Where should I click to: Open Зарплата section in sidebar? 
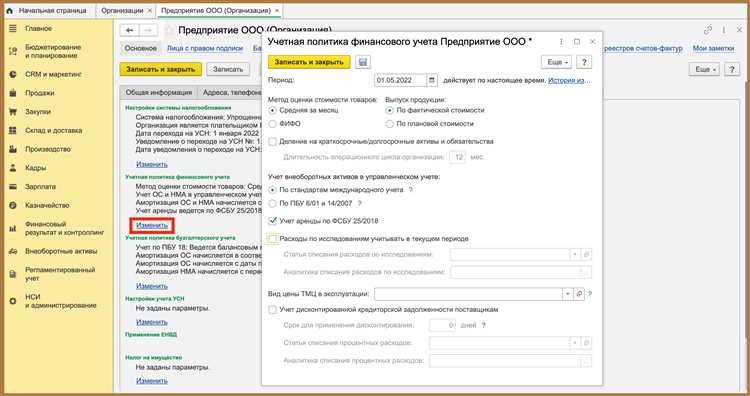(40, 186)
